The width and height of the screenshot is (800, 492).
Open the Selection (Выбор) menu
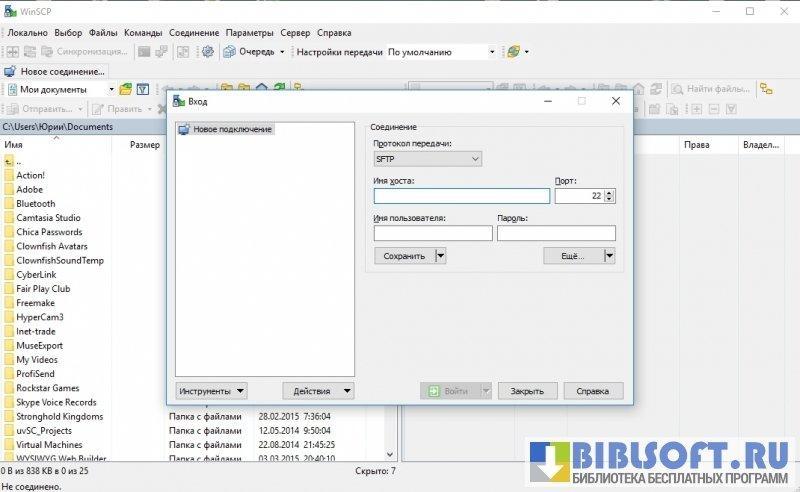tap(68, 33)
